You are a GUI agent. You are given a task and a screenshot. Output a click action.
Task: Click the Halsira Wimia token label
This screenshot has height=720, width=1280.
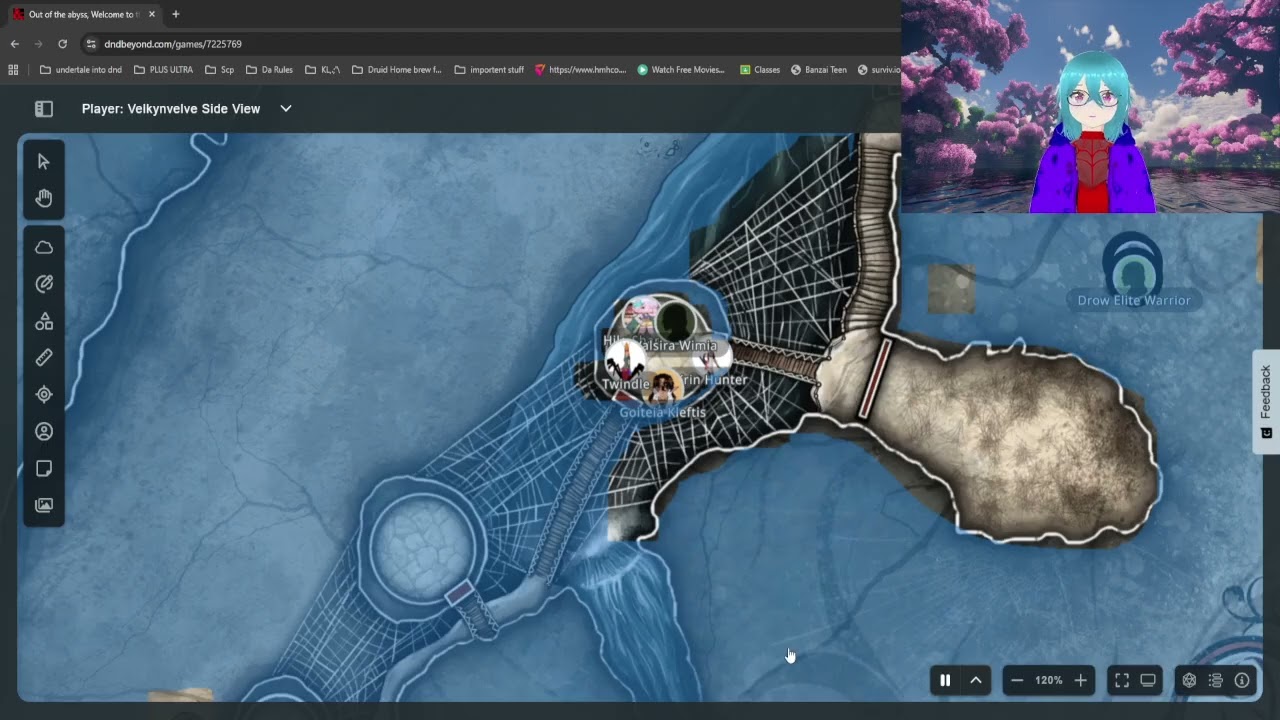pyautogui.click(x=677, y=346)
